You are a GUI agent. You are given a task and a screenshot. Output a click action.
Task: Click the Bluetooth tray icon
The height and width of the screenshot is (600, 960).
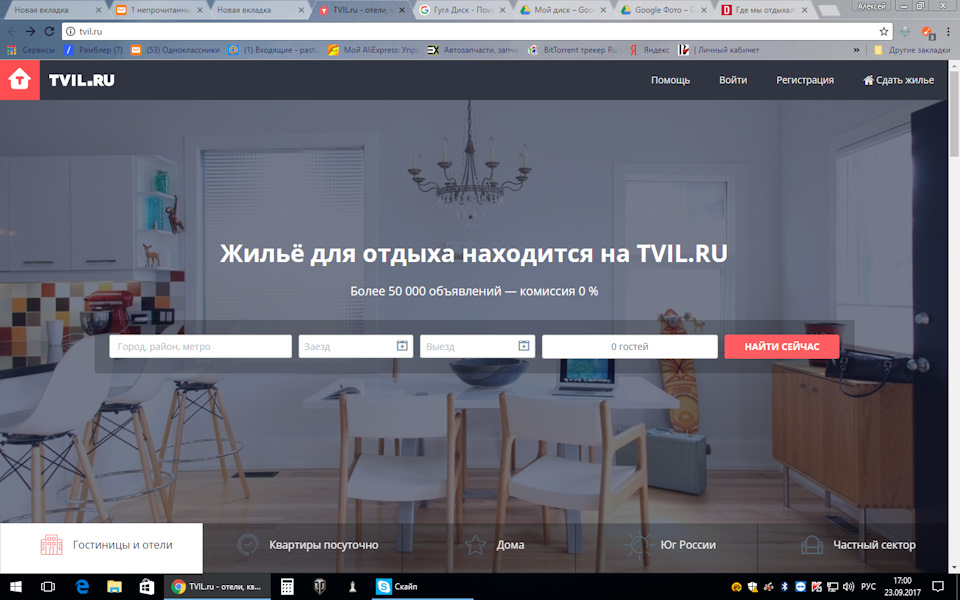[x=784, y=587]
